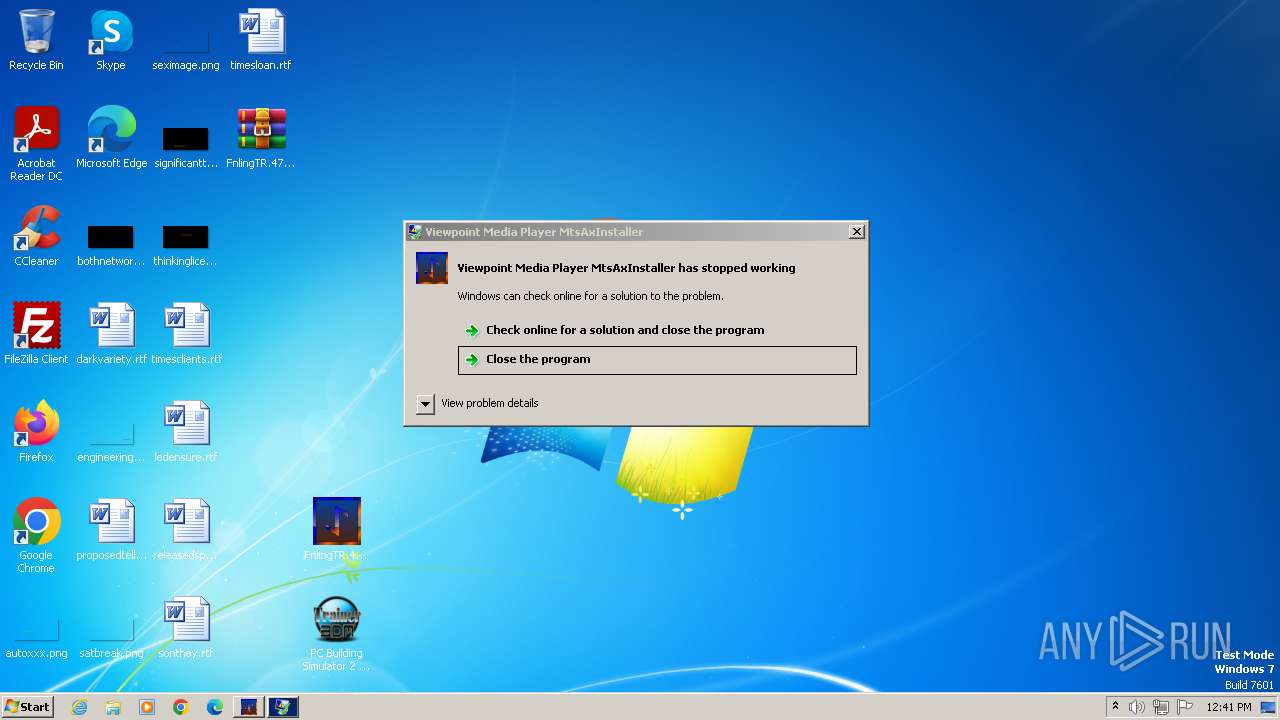The height and width of the screenshot is (720, 1280).
Task: Select sonthey.rtf document icon
Action: (x=186, y=628)
